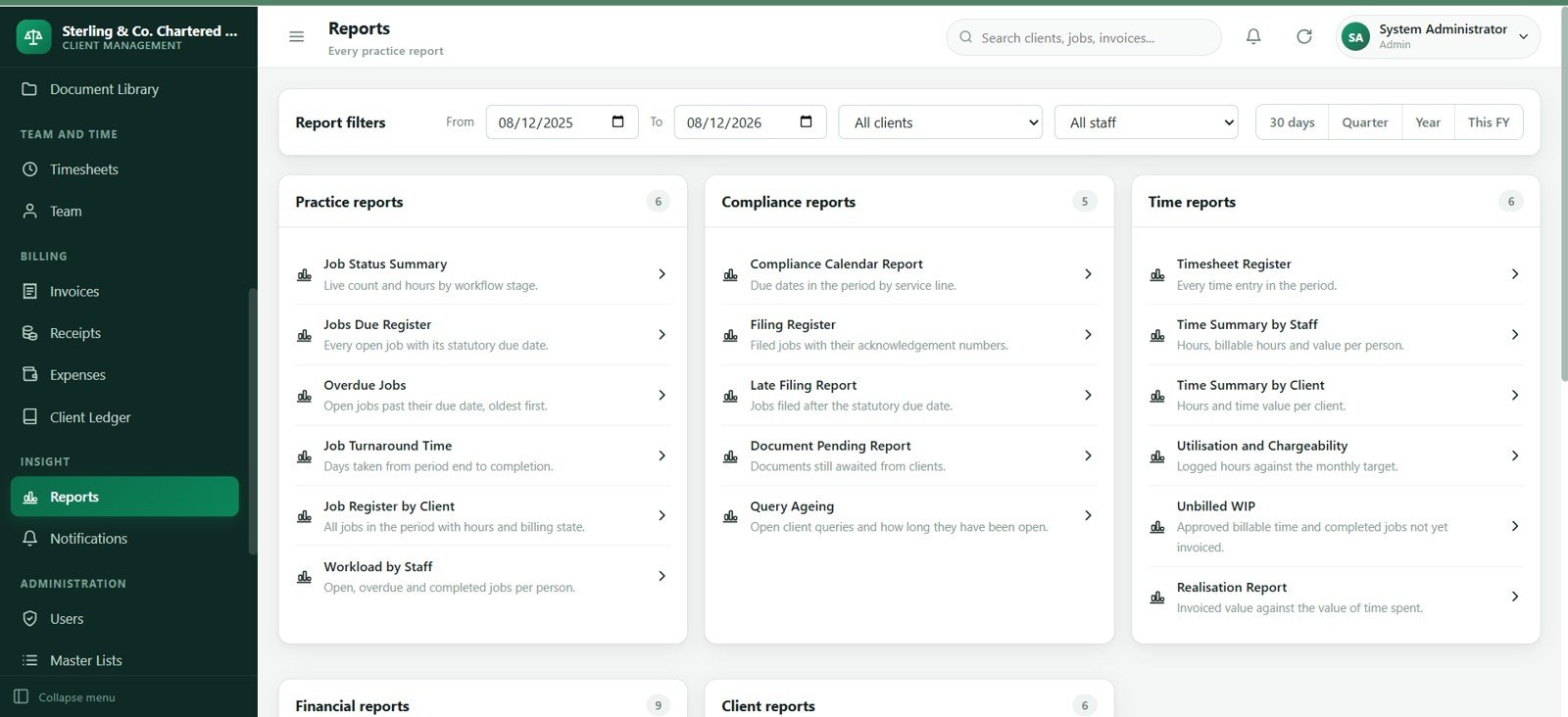Click the From date field 08/12/2025
The image size is (1568, 717).
coord(562,122)
